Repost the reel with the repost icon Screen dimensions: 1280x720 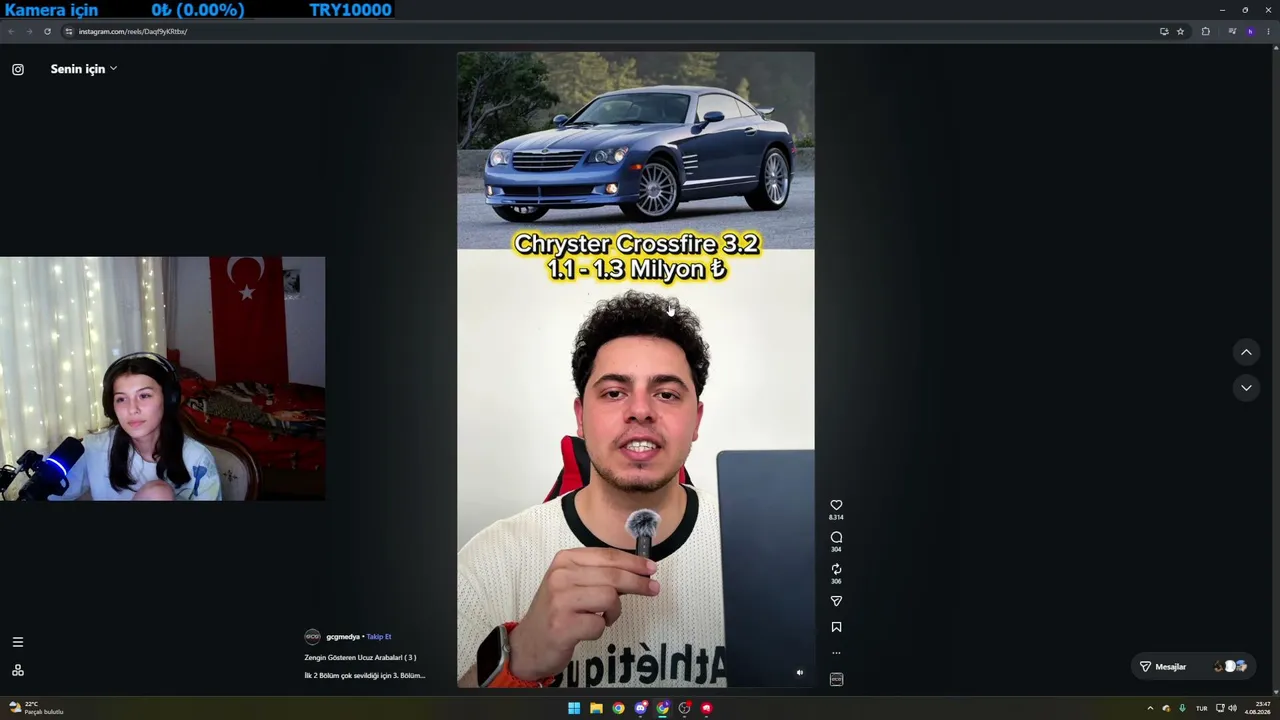coord(836,569)
